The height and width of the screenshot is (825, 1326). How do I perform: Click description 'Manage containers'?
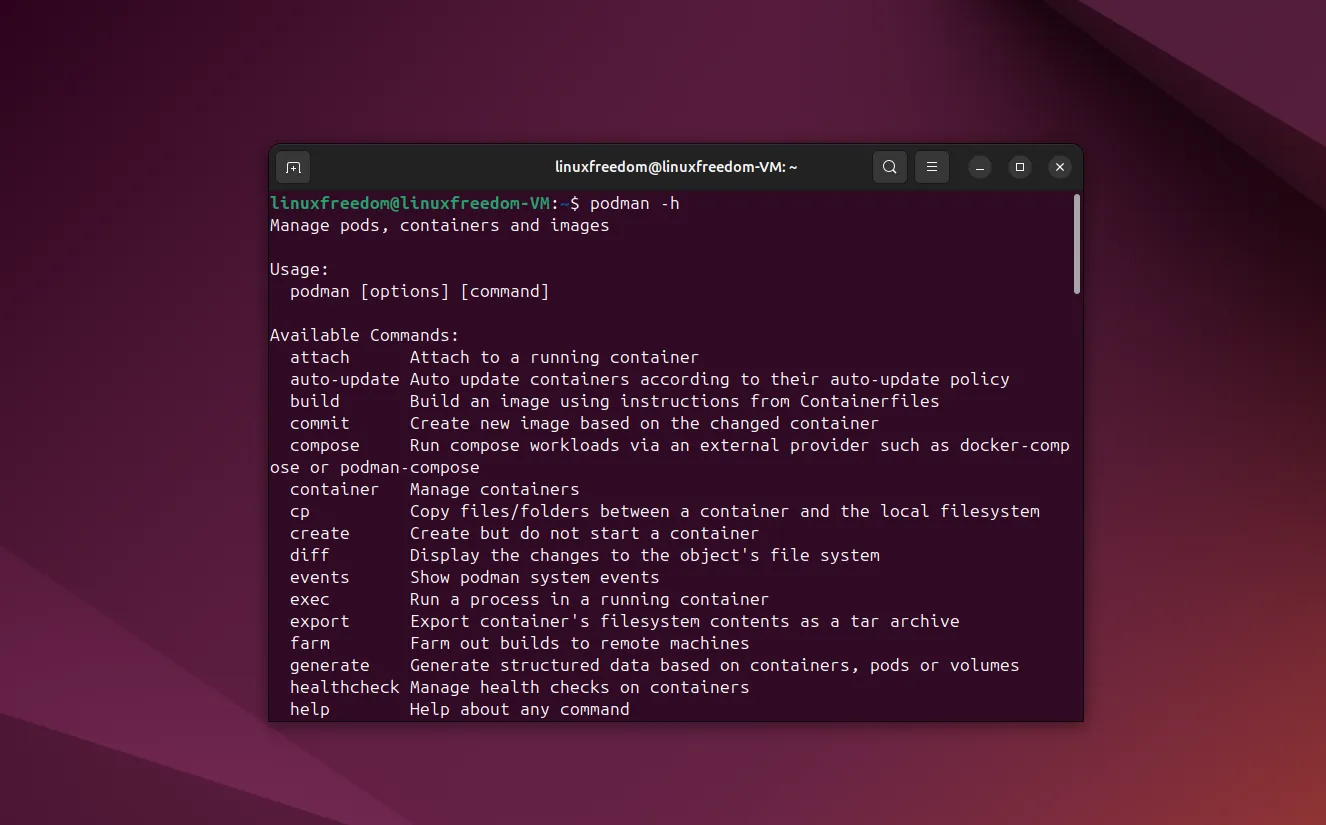tap(495, 489)
